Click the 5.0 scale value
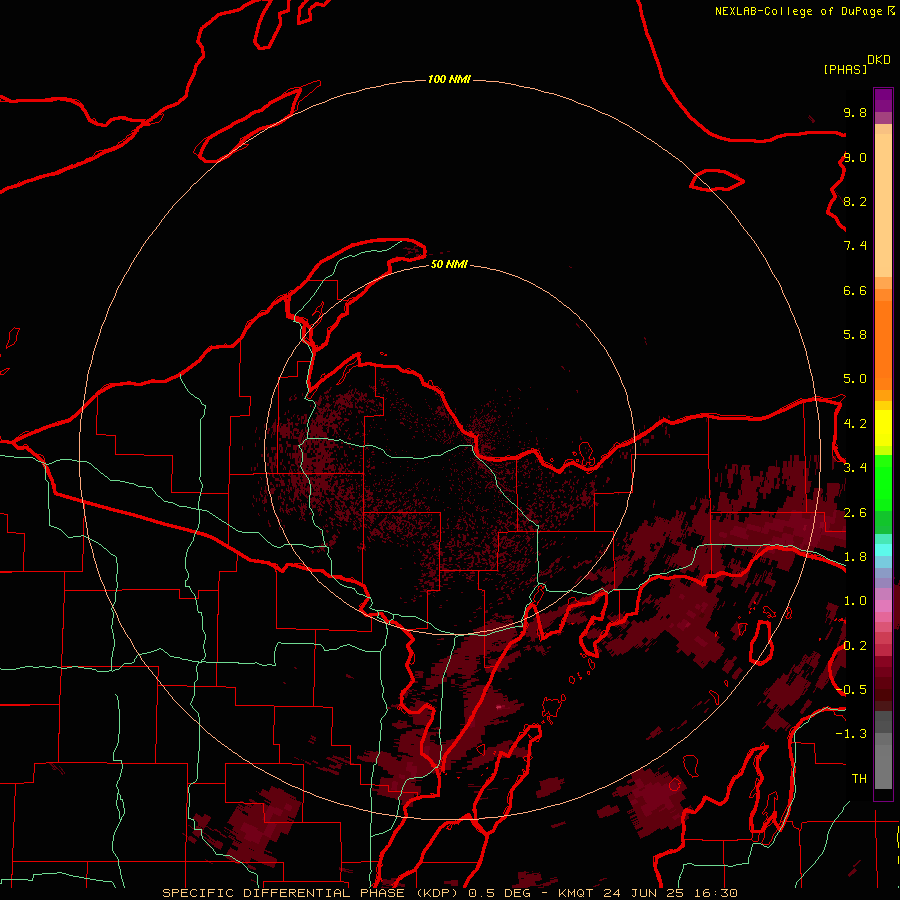 855,379
